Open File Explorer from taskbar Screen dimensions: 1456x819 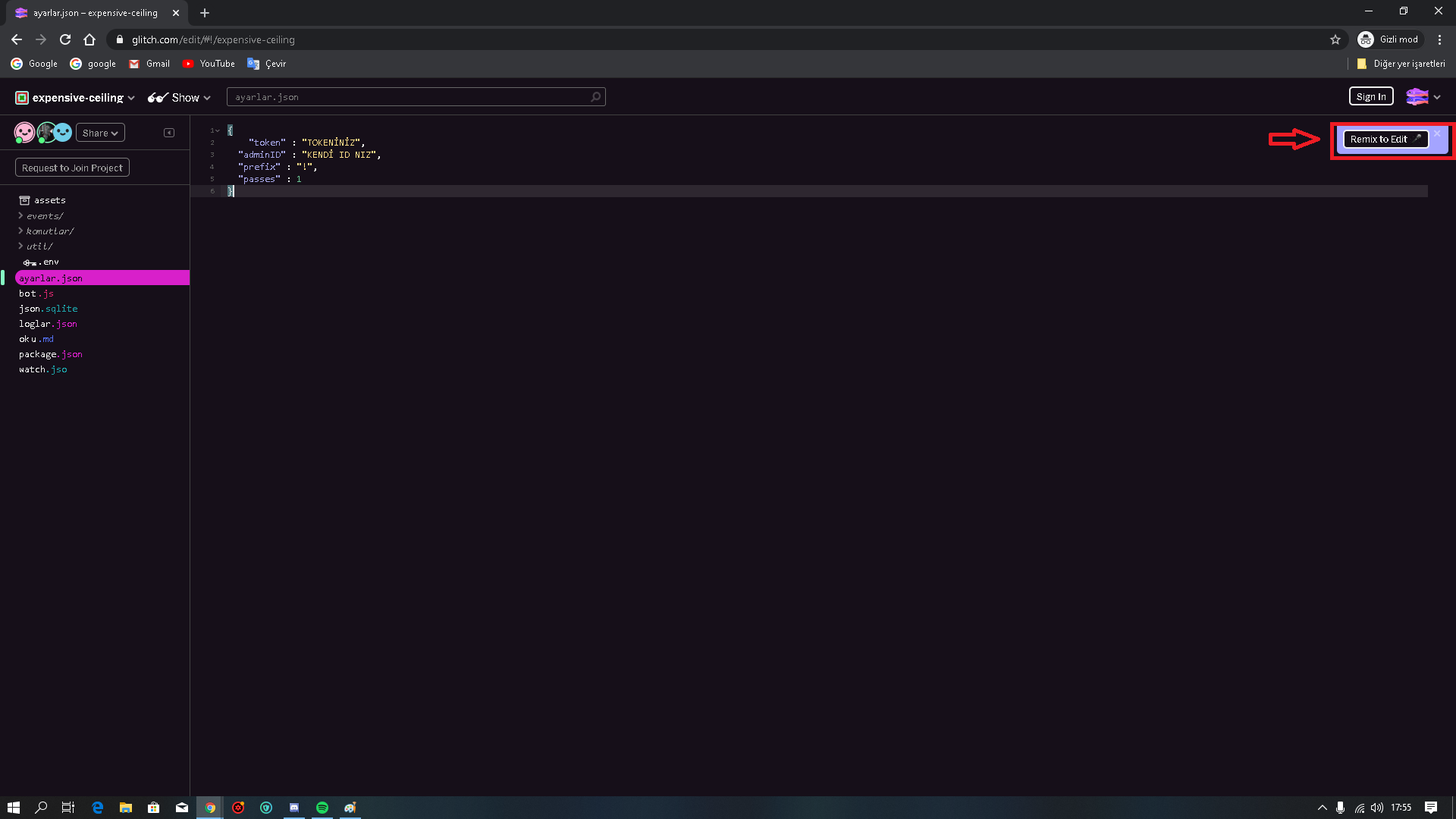[126, 808]
